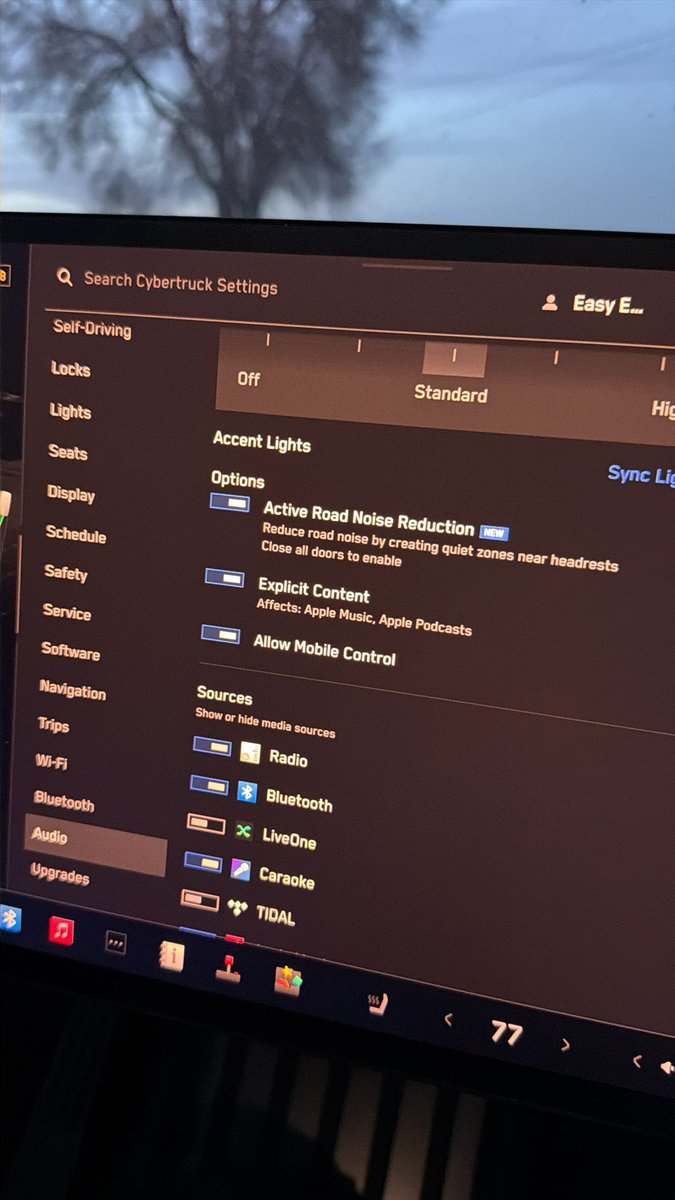Viewport: 675px width, 1200px height.
Task: Toggle Active Road Noise Reduction
Action: point(230,503)
